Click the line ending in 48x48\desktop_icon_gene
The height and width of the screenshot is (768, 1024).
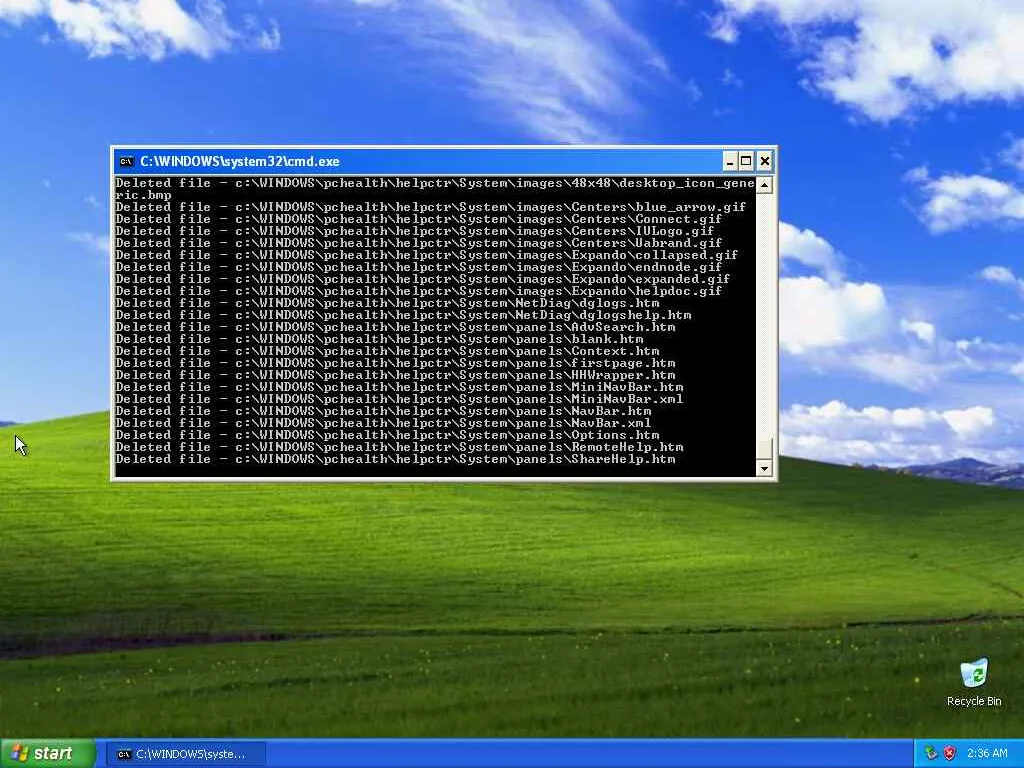(435, 183)
